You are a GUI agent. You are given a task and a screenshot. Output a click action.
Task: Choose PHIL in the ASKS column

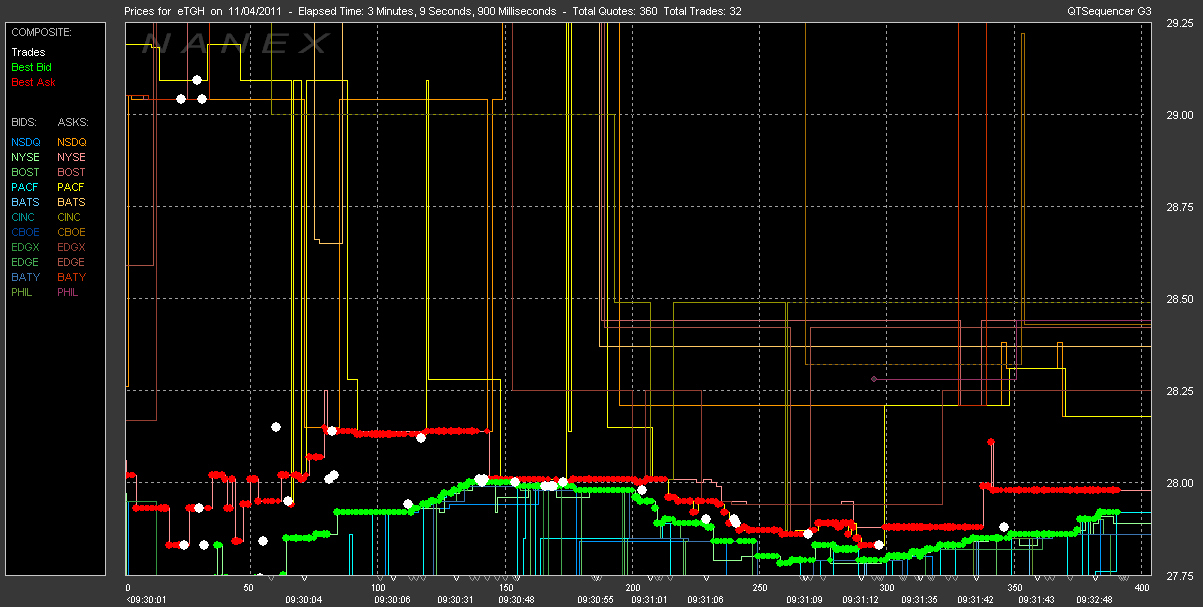70,292
